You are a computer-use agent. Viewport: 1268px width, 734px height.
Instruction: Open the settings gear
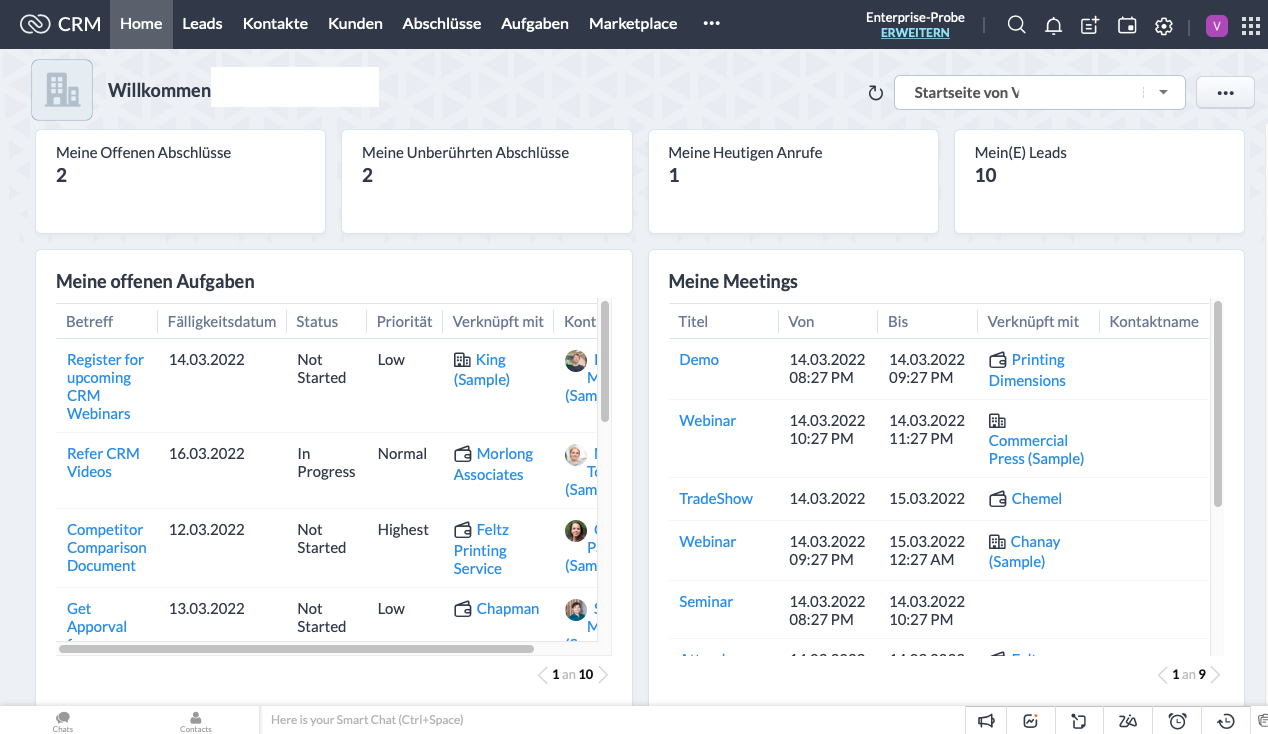(1164, 26)
